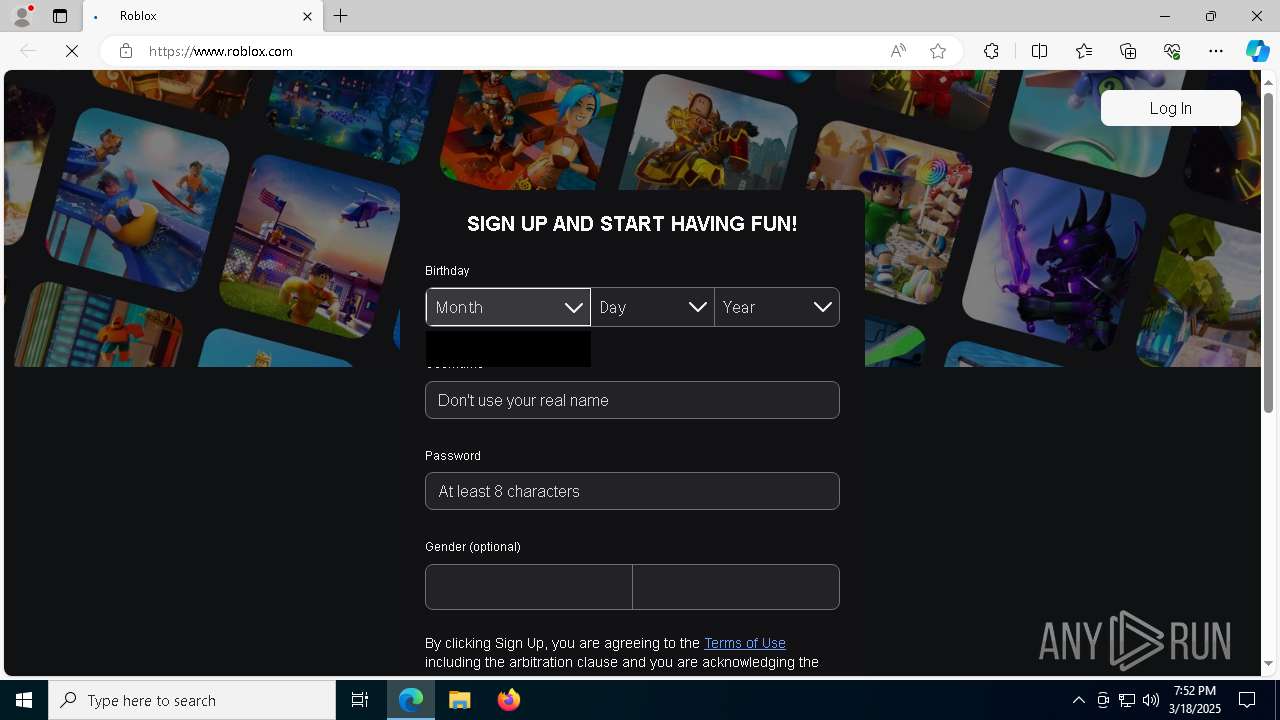This screenshot has height=720, width=1280.
Task: Select the left gender option
Action: [528, 587]
